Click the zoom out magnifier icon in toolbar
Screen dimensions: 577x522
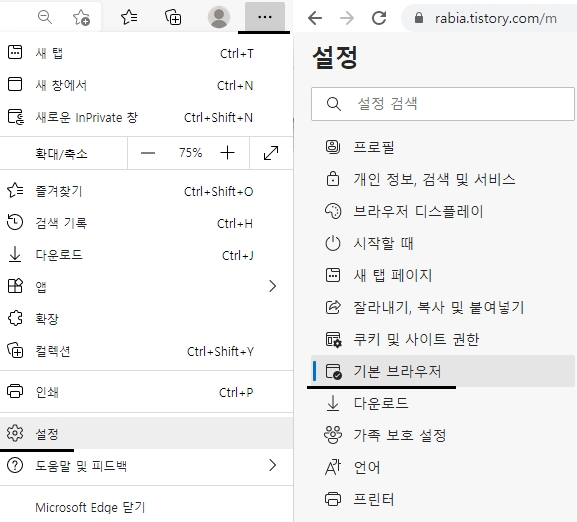tap(45, 17)
